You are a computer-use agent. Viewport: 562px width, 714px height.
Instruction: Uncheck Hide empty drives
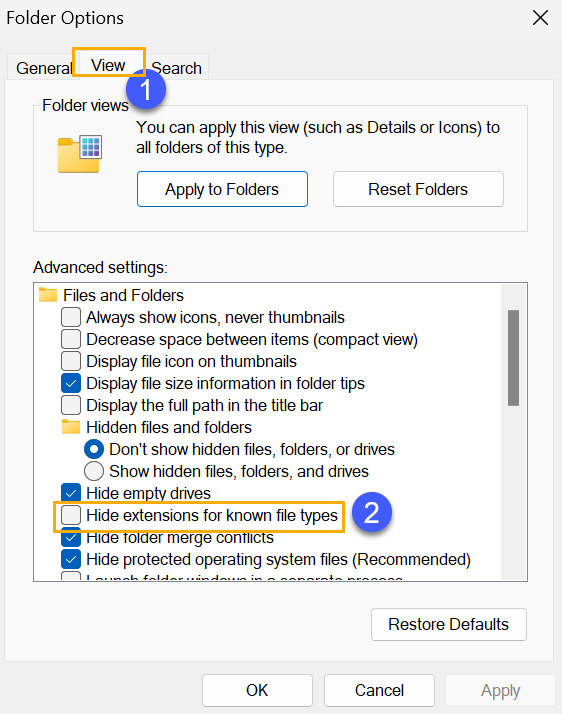coord(71,493)
